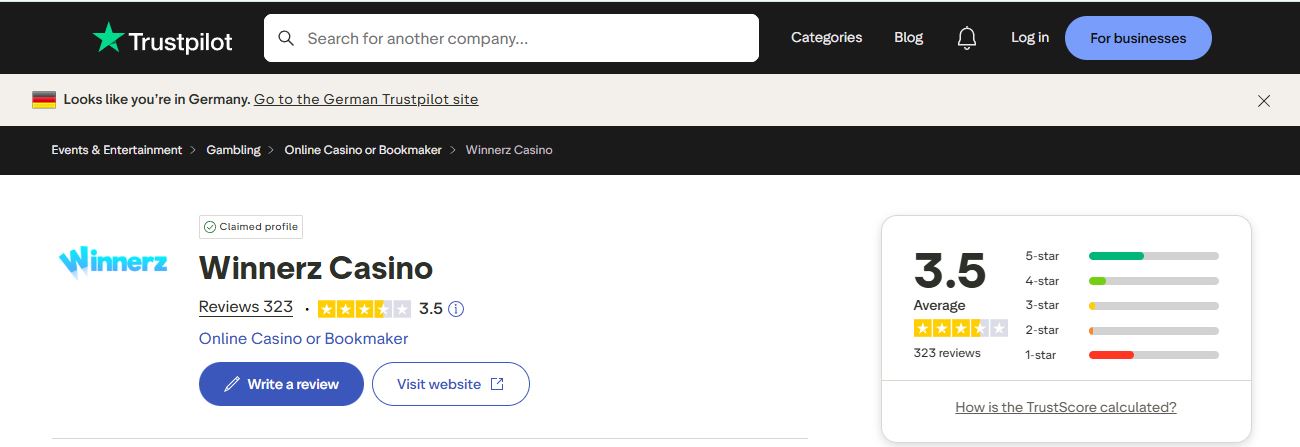Click the TrustScore info icon
Viewport: 1300px width, 447px height.
coord(456,309)
